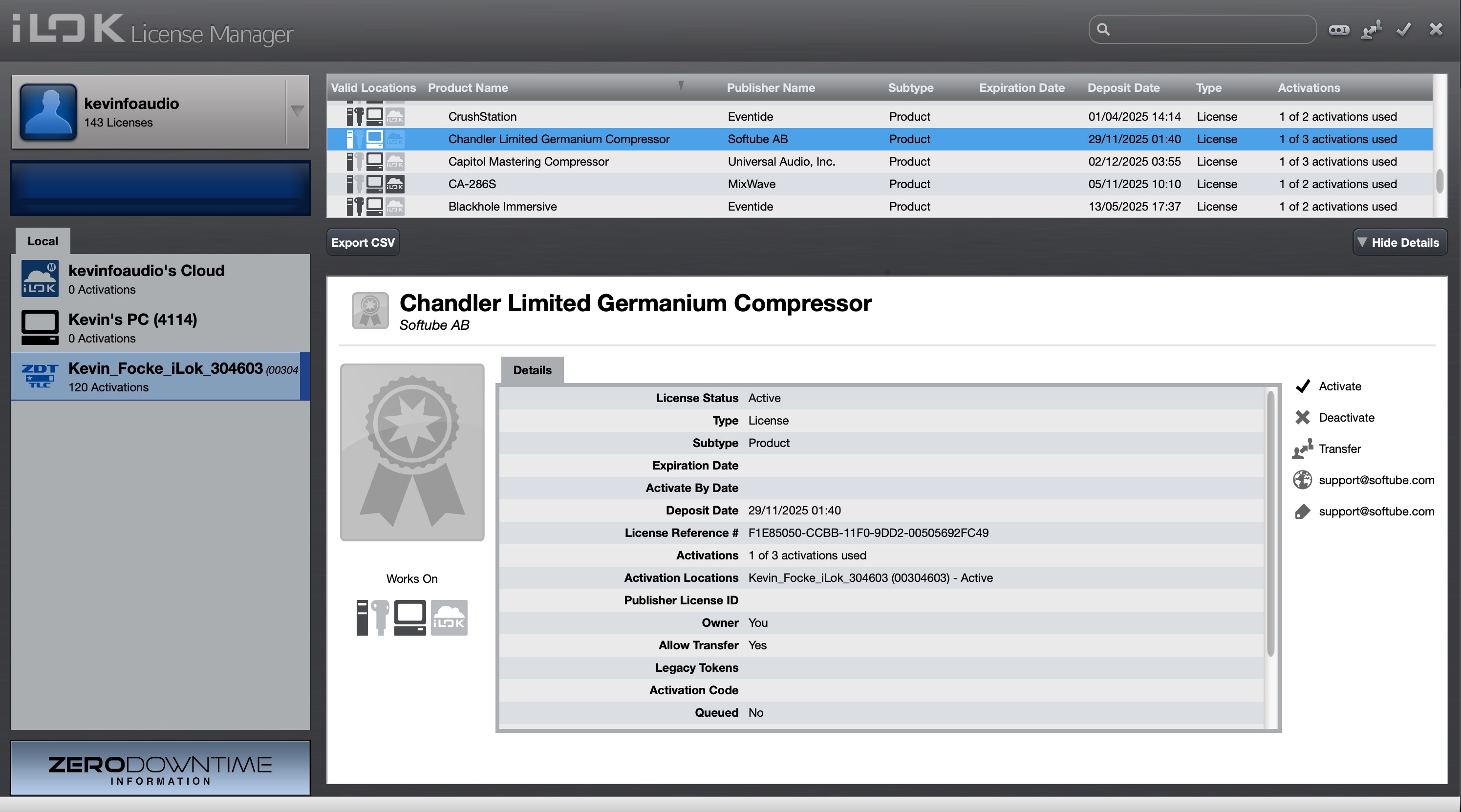Click the iLok License Manager logo

coord(153,30)
